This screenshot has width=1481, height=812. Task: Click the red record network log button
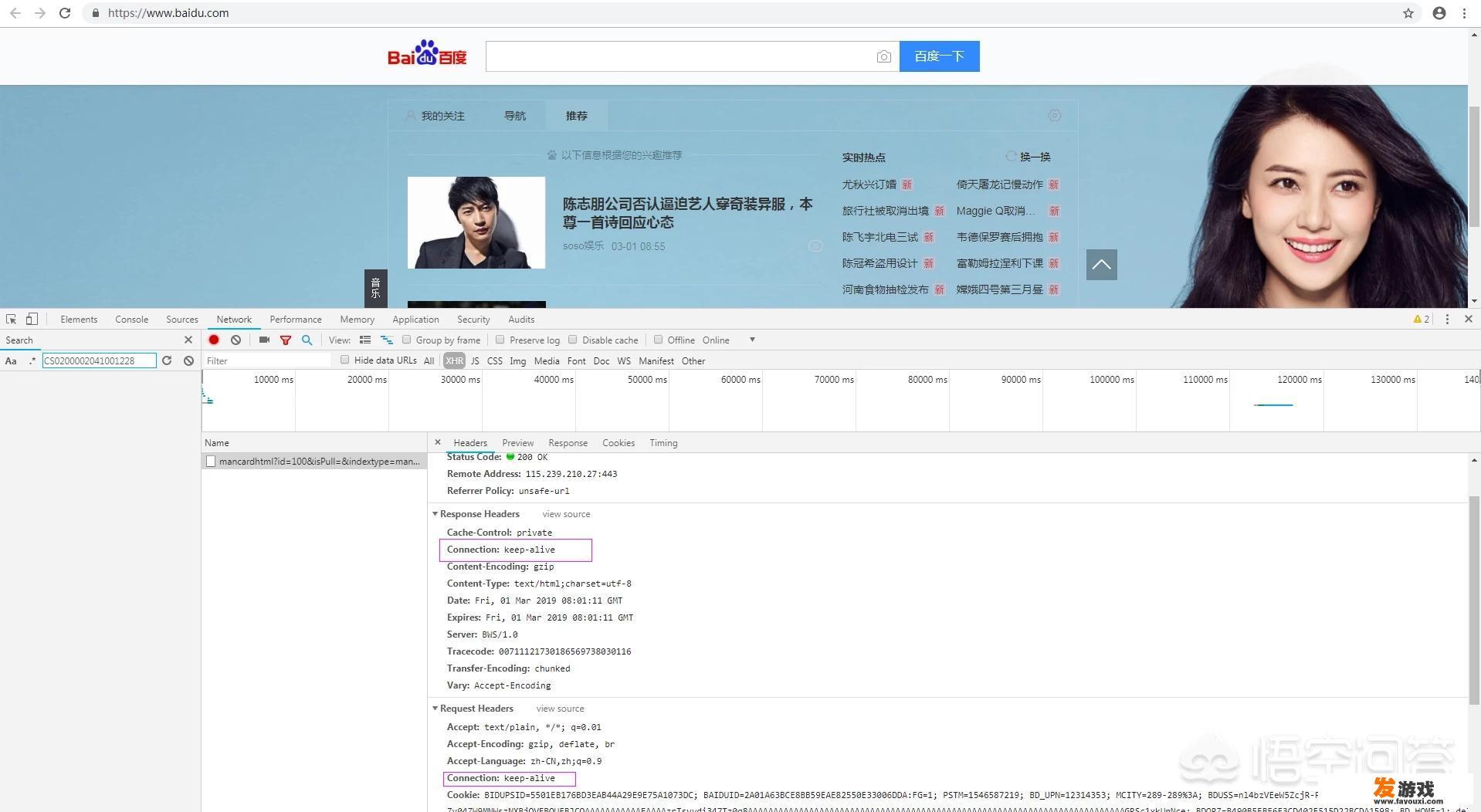pyautogui.click(x=214, y=340)
